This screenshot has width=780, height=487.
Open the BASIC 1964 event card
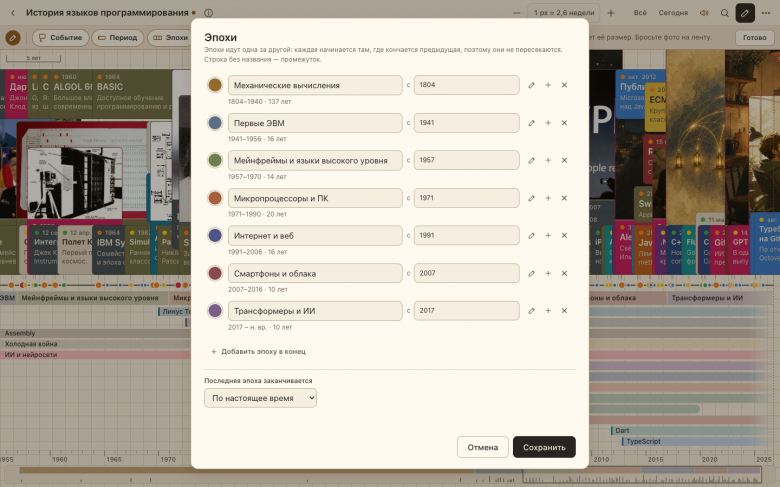coord(132,93)
